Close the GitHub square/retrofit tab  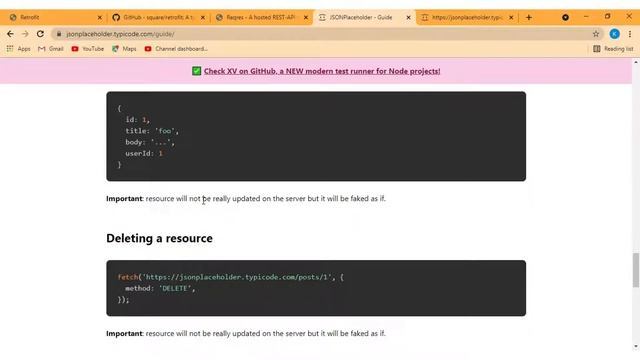pyautogui.click(x=203, y=18)
